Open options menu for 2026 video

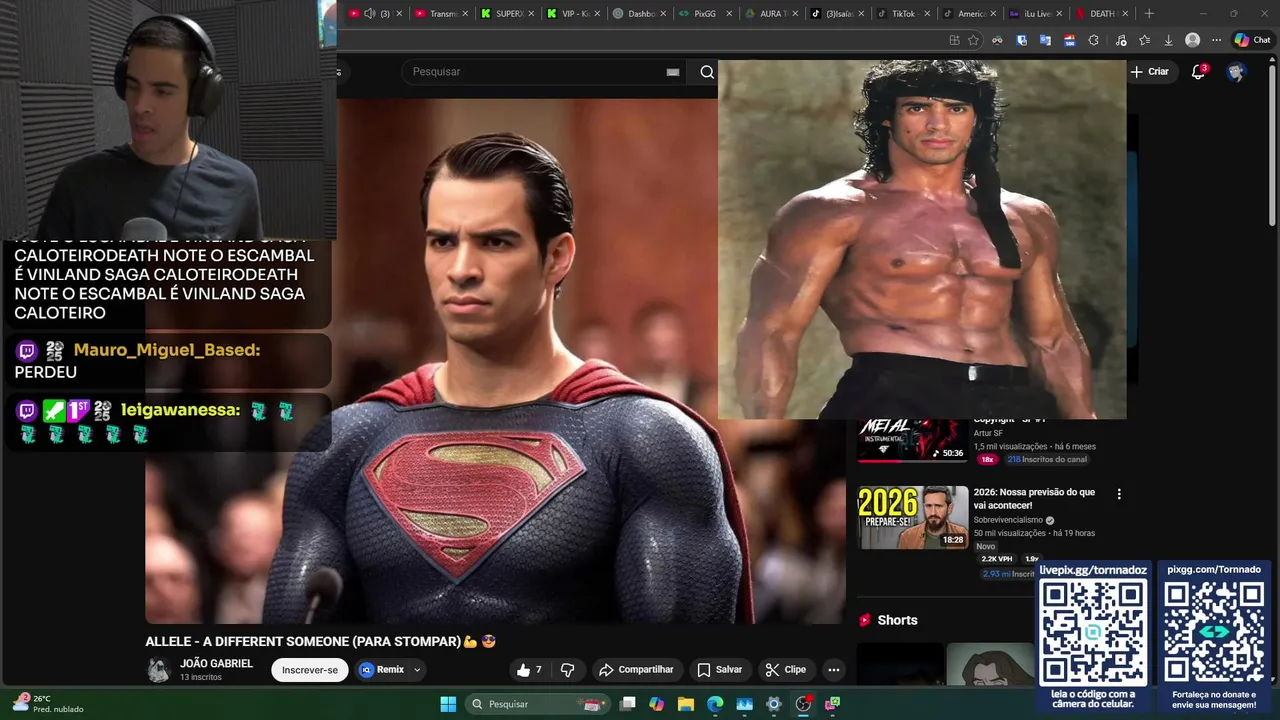coord(1119,494)
